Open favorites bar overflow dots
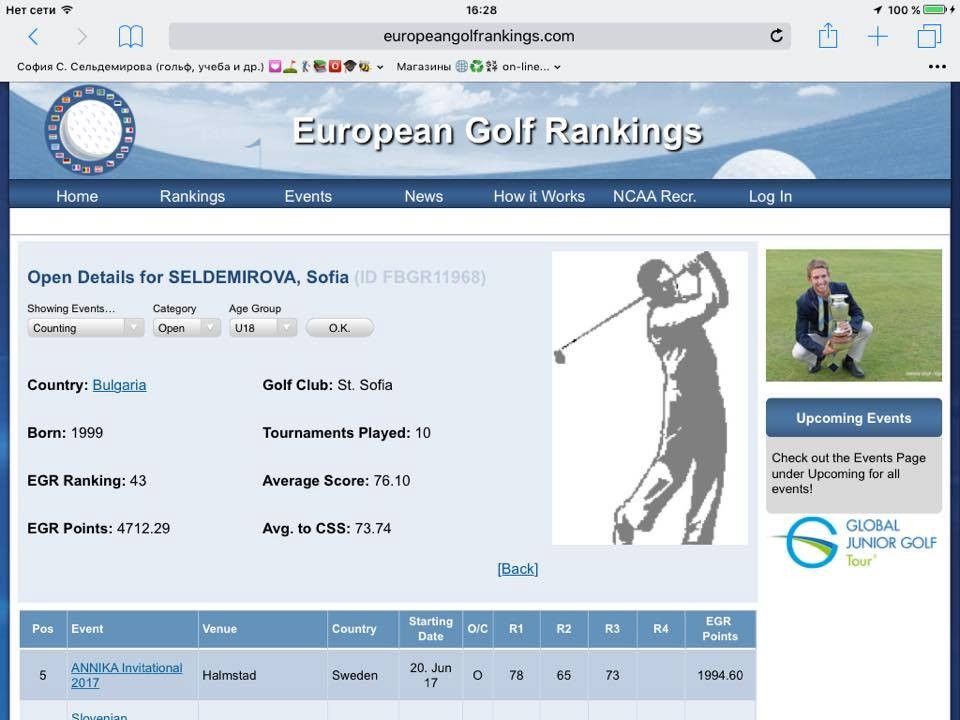960x720 pixels. click(x=937, y=67)
